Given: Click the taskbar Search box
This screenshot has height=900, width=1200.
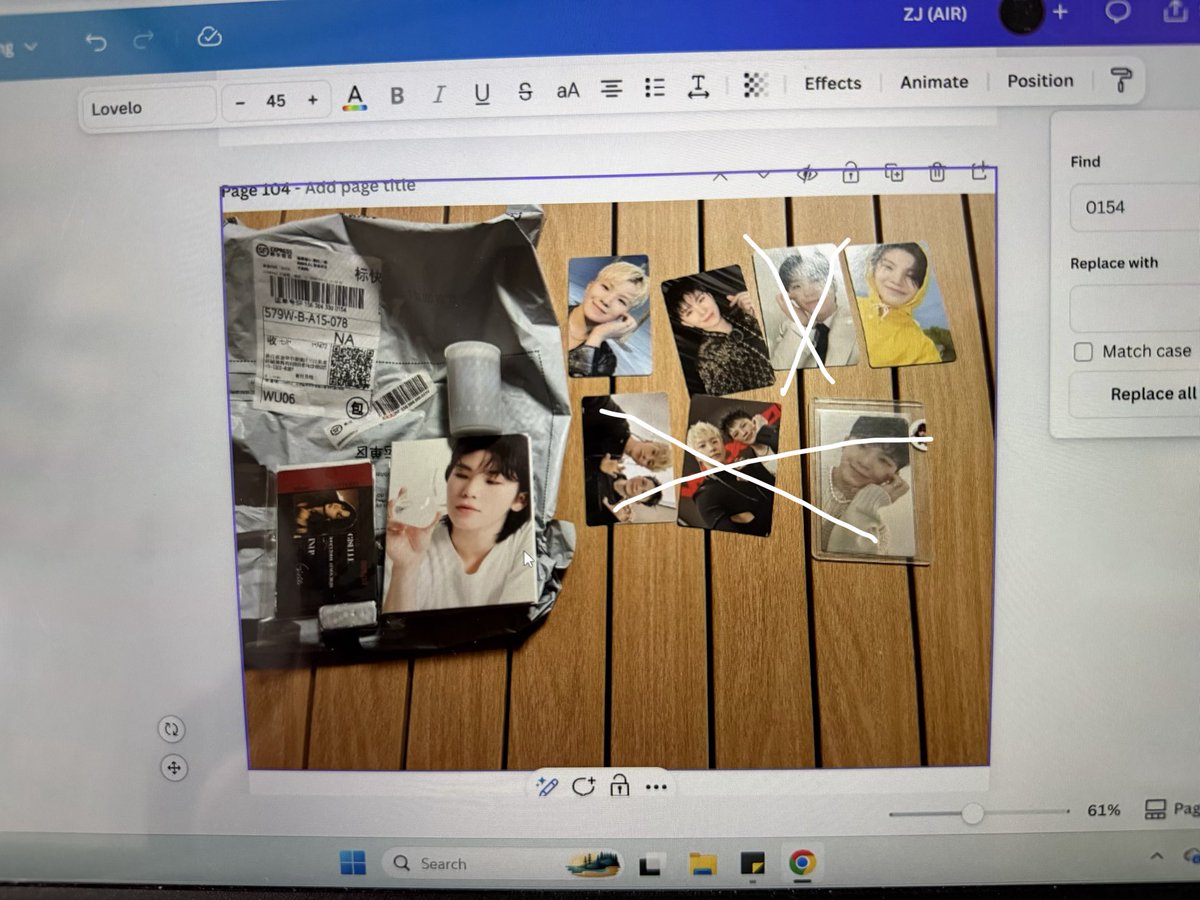Looking at the screenshot, I should [x=505, y=863].
